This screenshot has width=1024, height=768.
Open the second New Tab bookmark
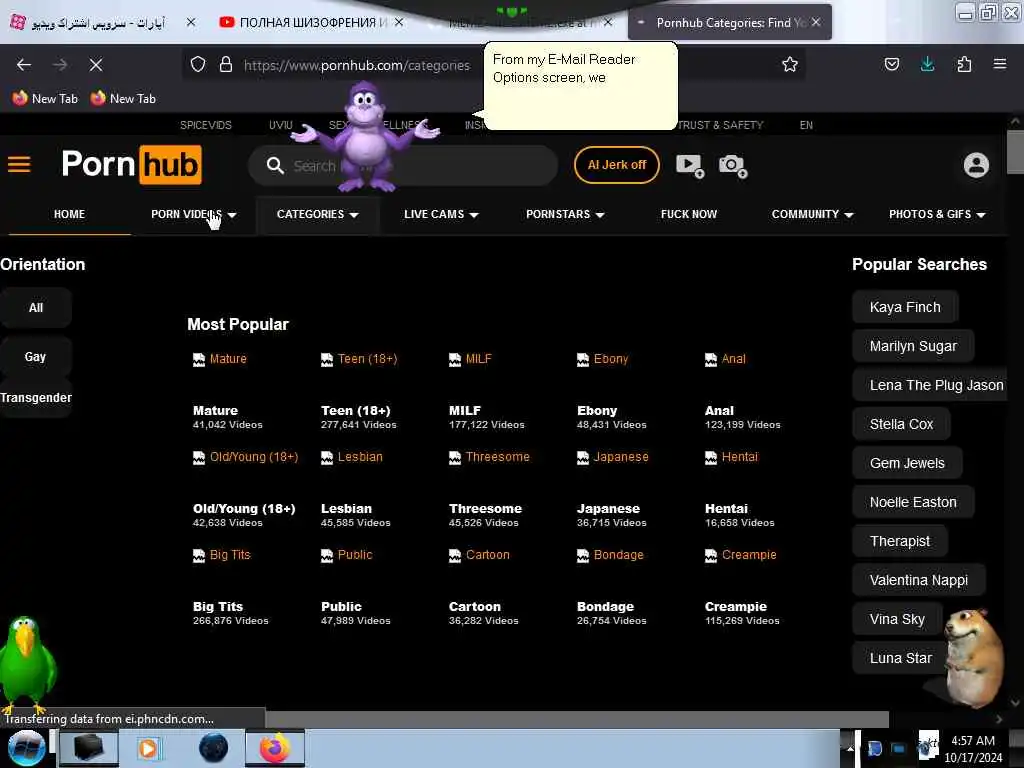123,99
